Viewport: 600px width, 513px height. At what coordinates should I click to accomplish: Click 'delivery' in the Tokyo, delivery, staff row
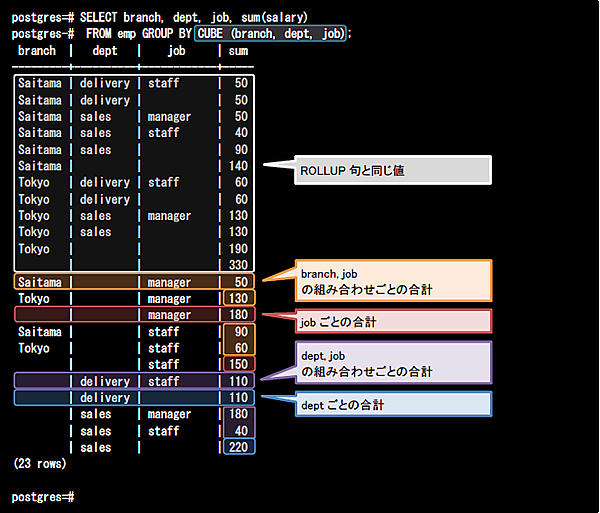point(105,182)
